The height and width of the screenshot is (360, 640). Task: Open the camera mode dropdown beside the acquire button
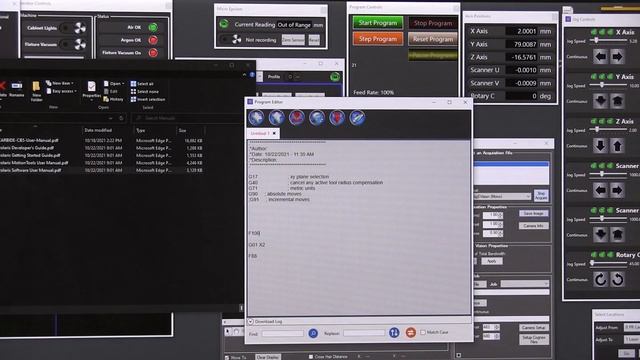502,196
